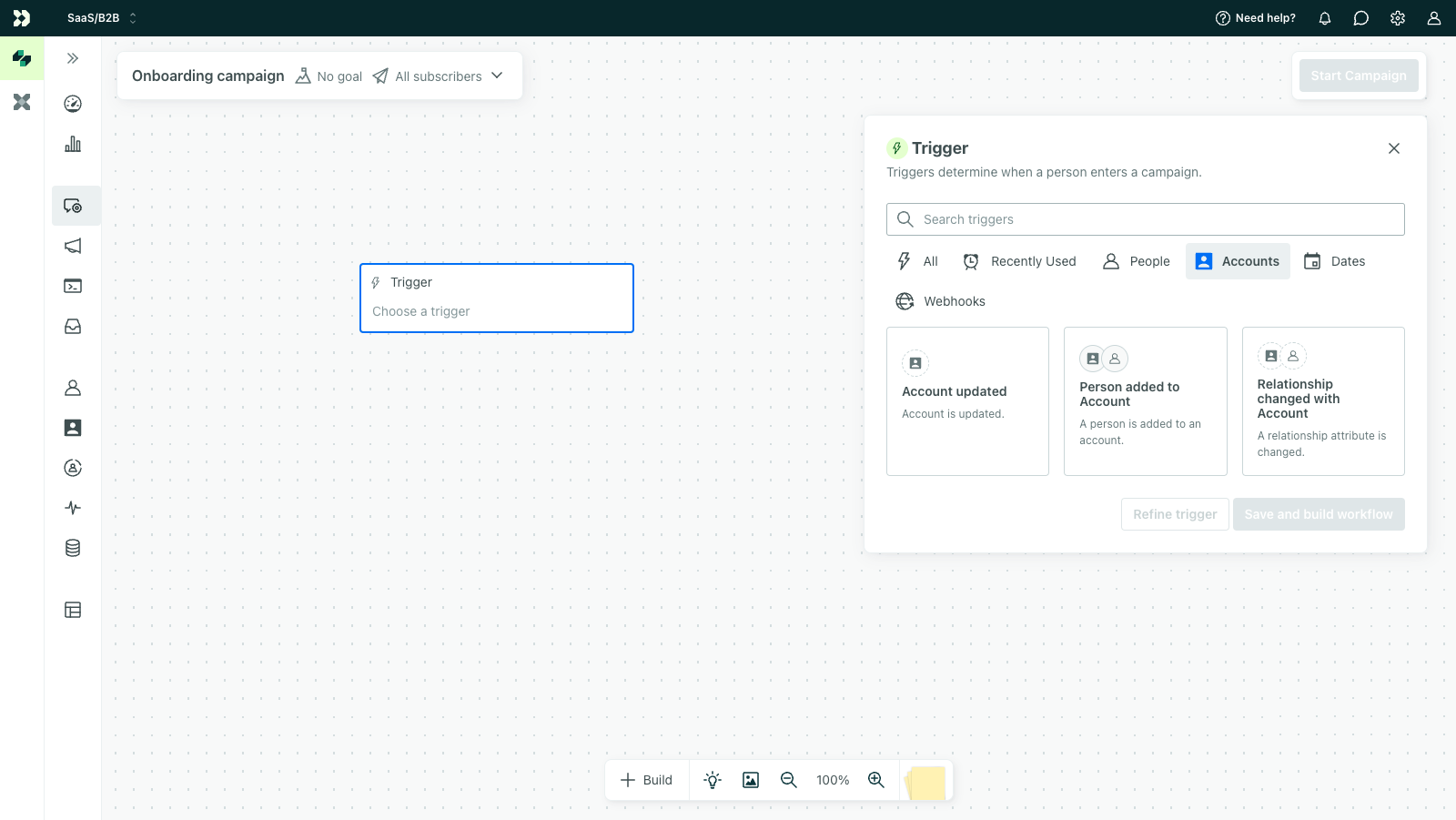1456x820 pixels.
Task: Select the Data Pipelines app icon
Action: coord(22,102)
